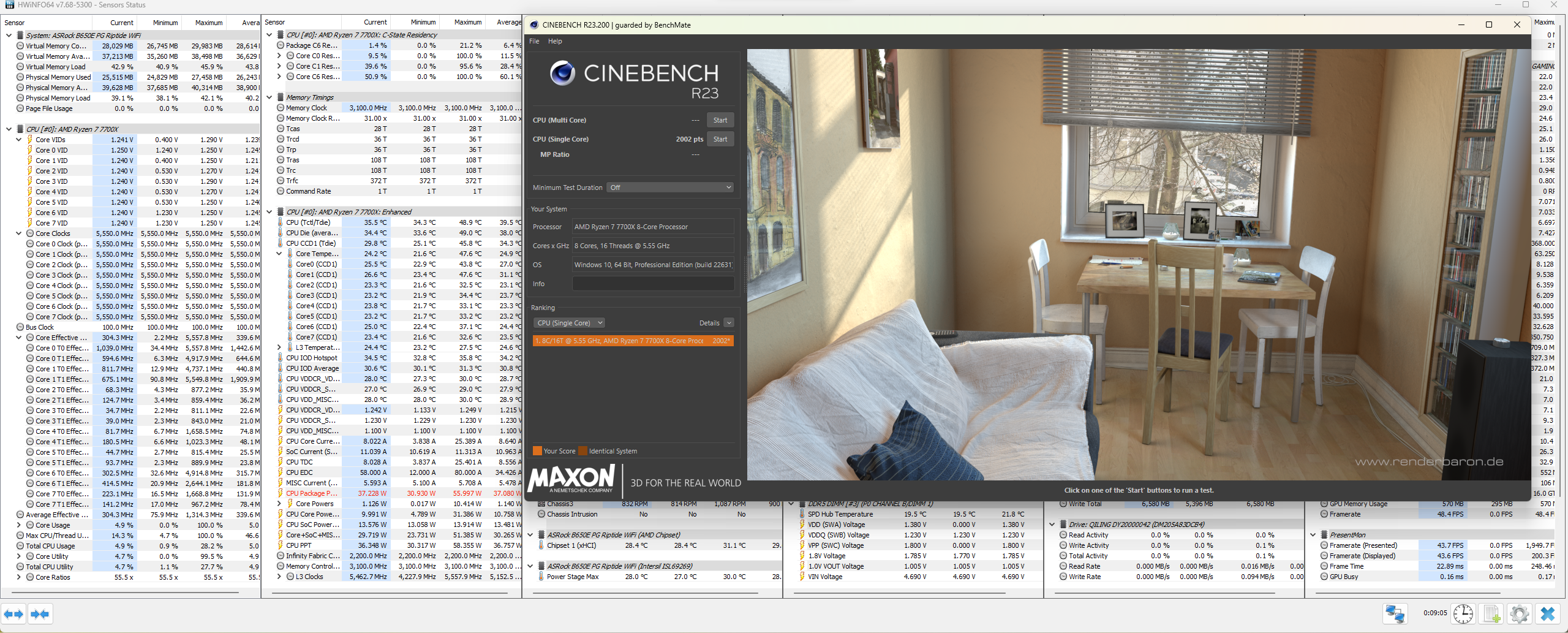Expand the L3 Temperatures subtree
The image size is (1568, 633).
pos(279,347)
